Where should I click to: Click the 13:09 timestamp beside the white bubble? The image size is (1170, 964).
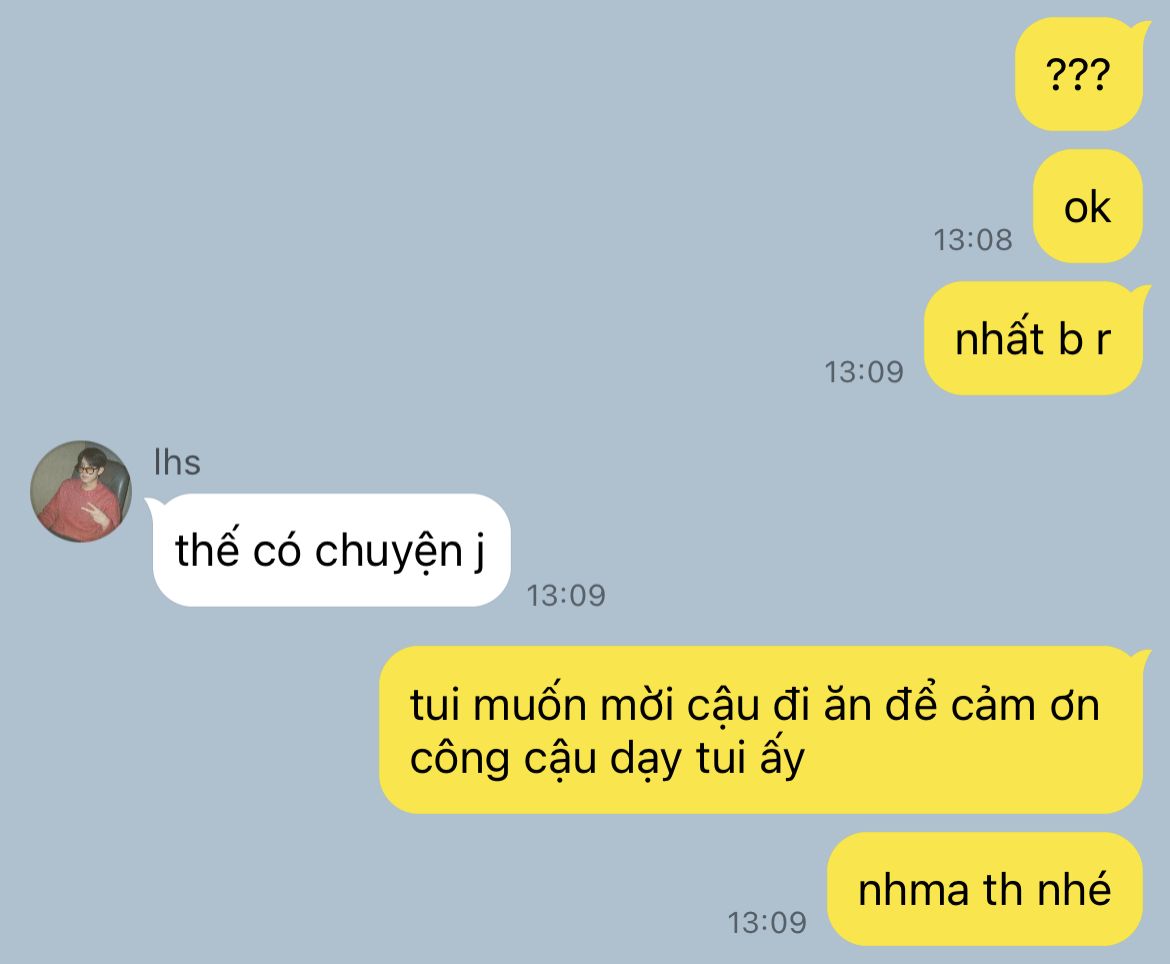click(566, 595)
